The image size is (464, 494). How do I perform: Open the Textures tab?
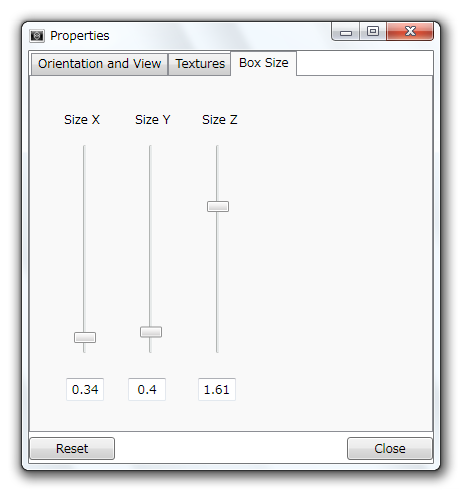(200, 64)
